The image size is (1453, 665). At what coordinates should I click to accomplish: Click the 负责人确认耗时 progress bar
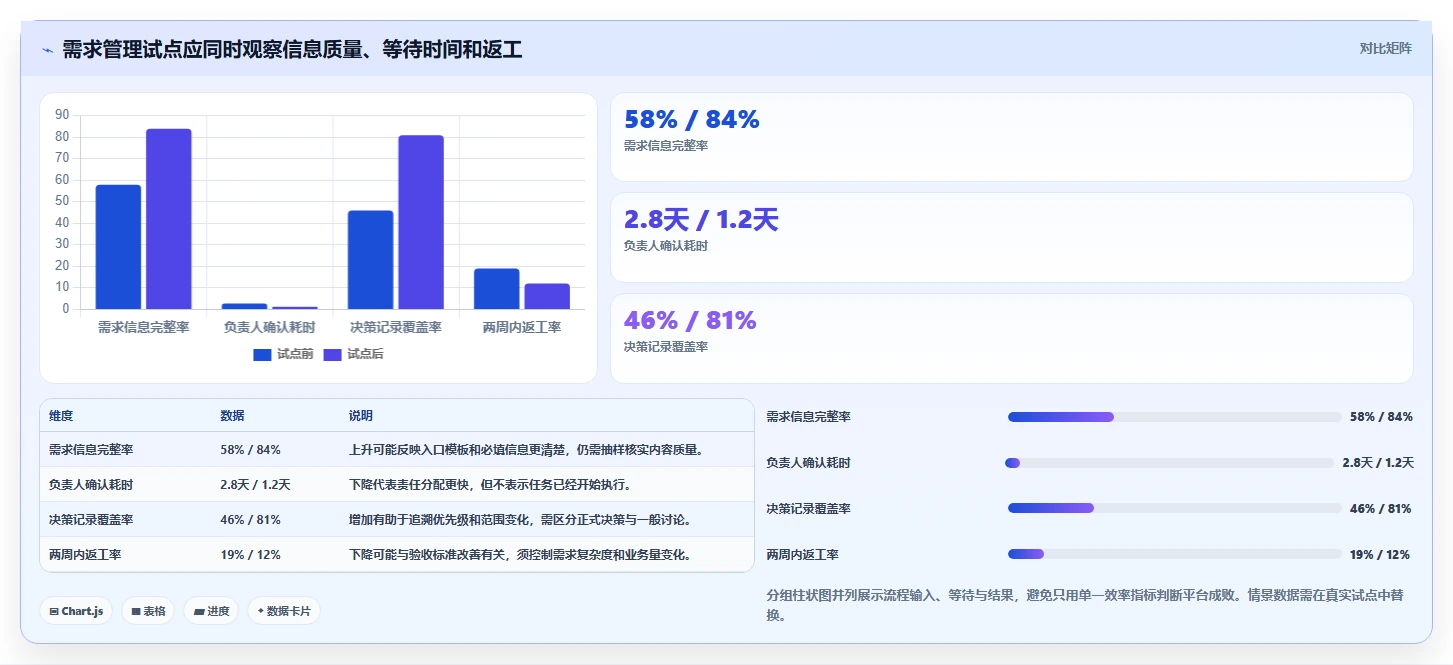click(1170, 463)
